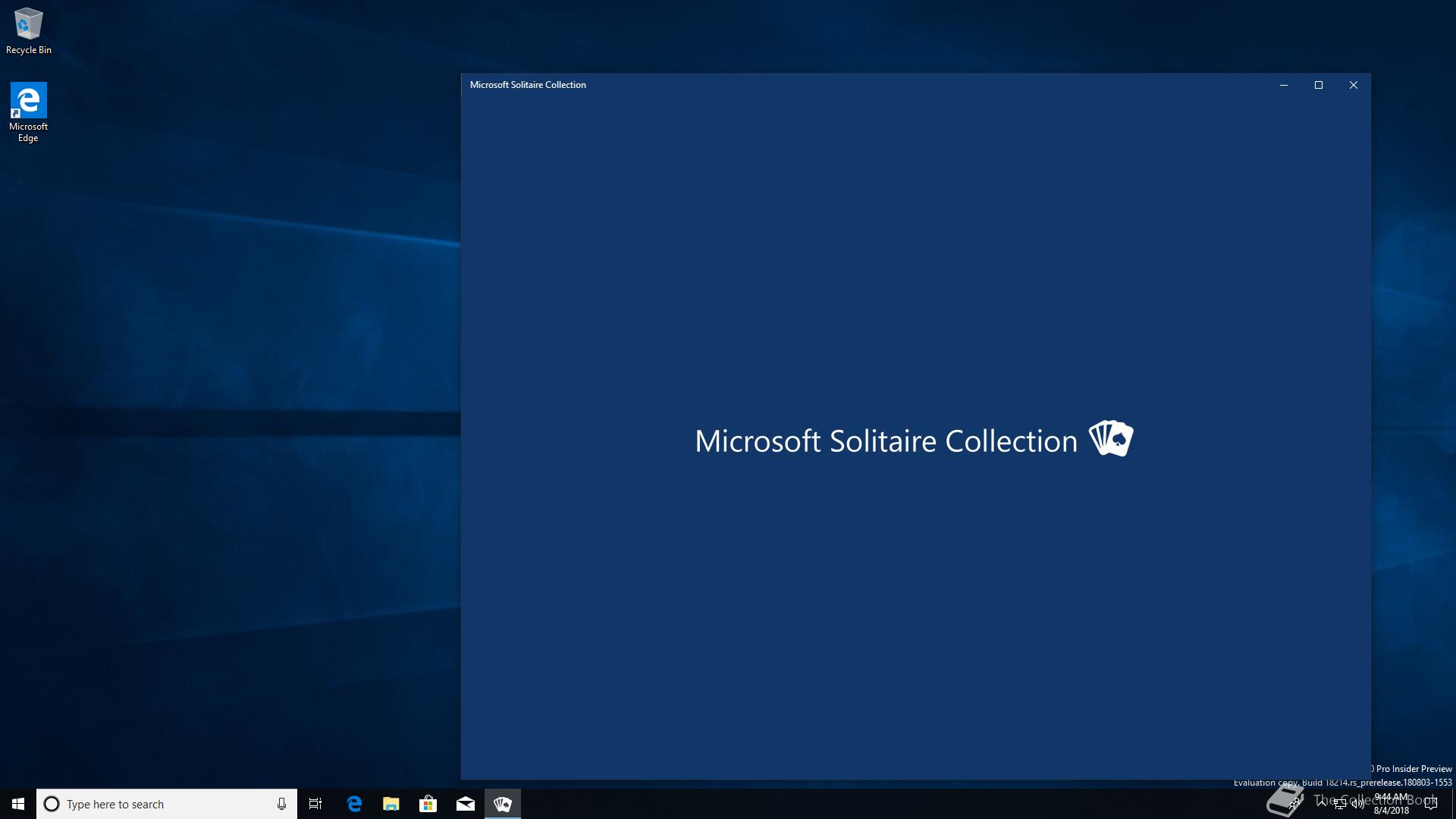Select the Microsoft Edge desktop shortcut
Viewport: 1456px width, 819px height.
(28, 112)
